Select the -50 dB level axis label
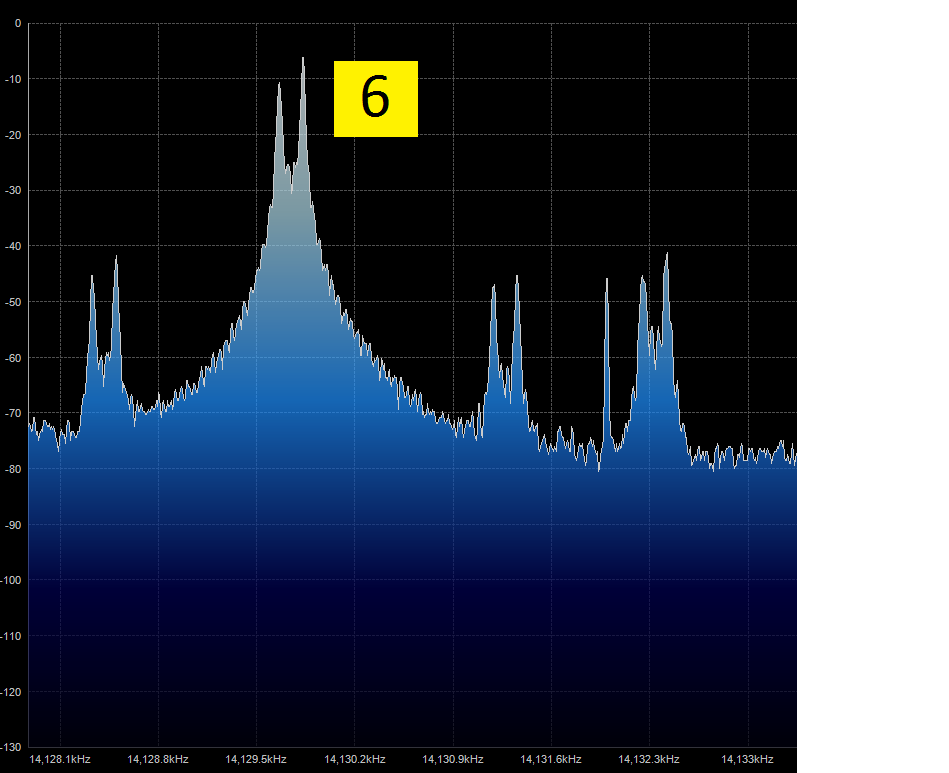The width and height of the screenshot is (949, 773). (14, 302)
